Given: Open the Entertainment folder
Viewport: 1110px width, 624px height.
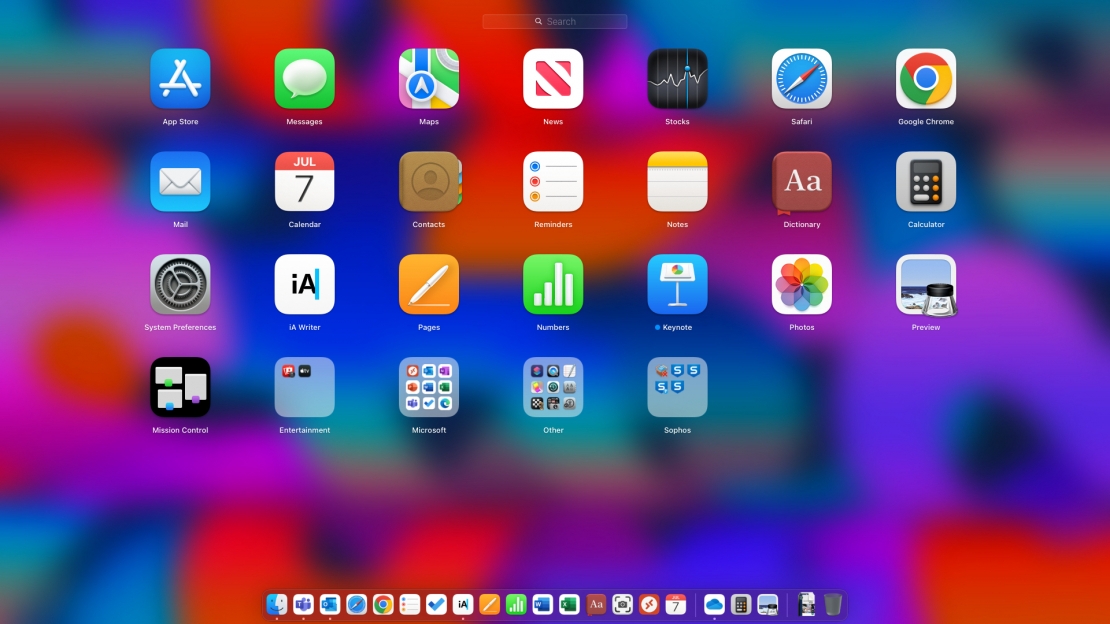Looking at the screenshot, I should tap(304, 387).
